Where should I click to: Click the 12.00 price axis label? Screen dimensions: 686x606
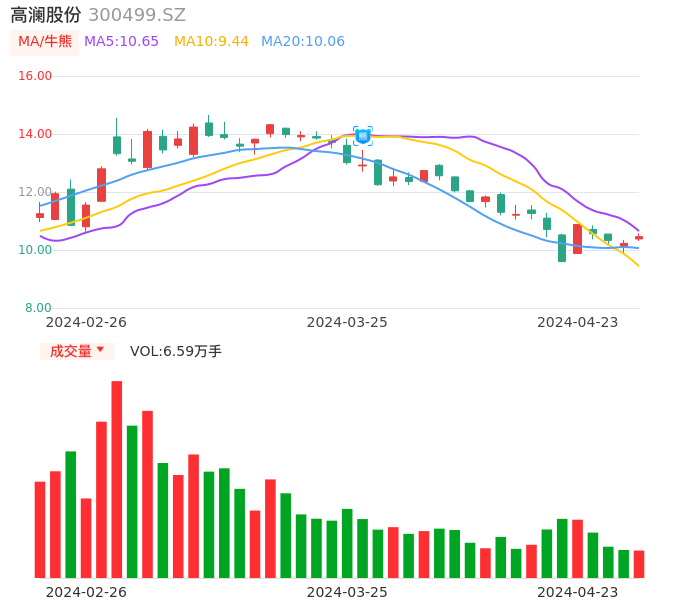36,192
